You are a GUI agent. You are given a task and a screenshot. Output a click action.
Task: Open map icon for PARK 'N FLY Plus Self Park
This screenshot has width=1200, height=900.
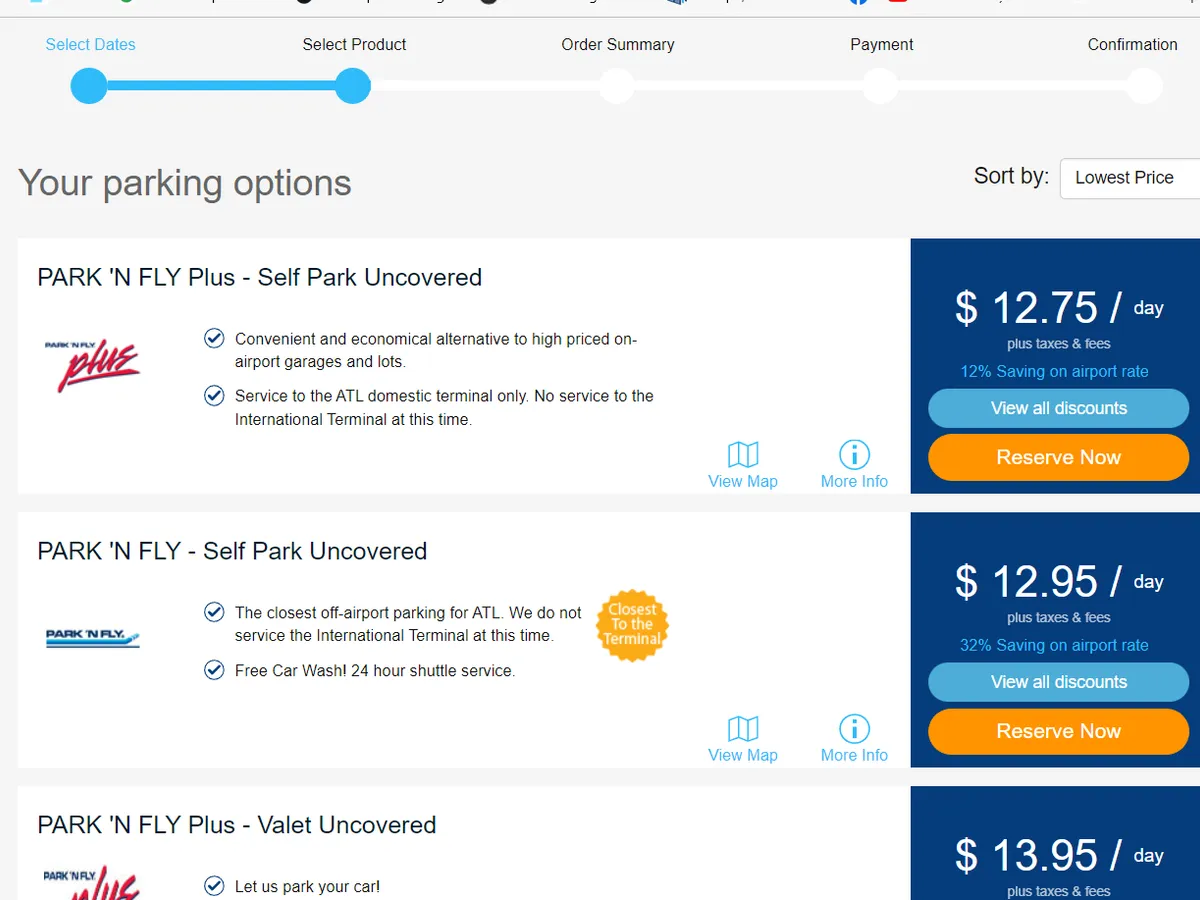743,456
